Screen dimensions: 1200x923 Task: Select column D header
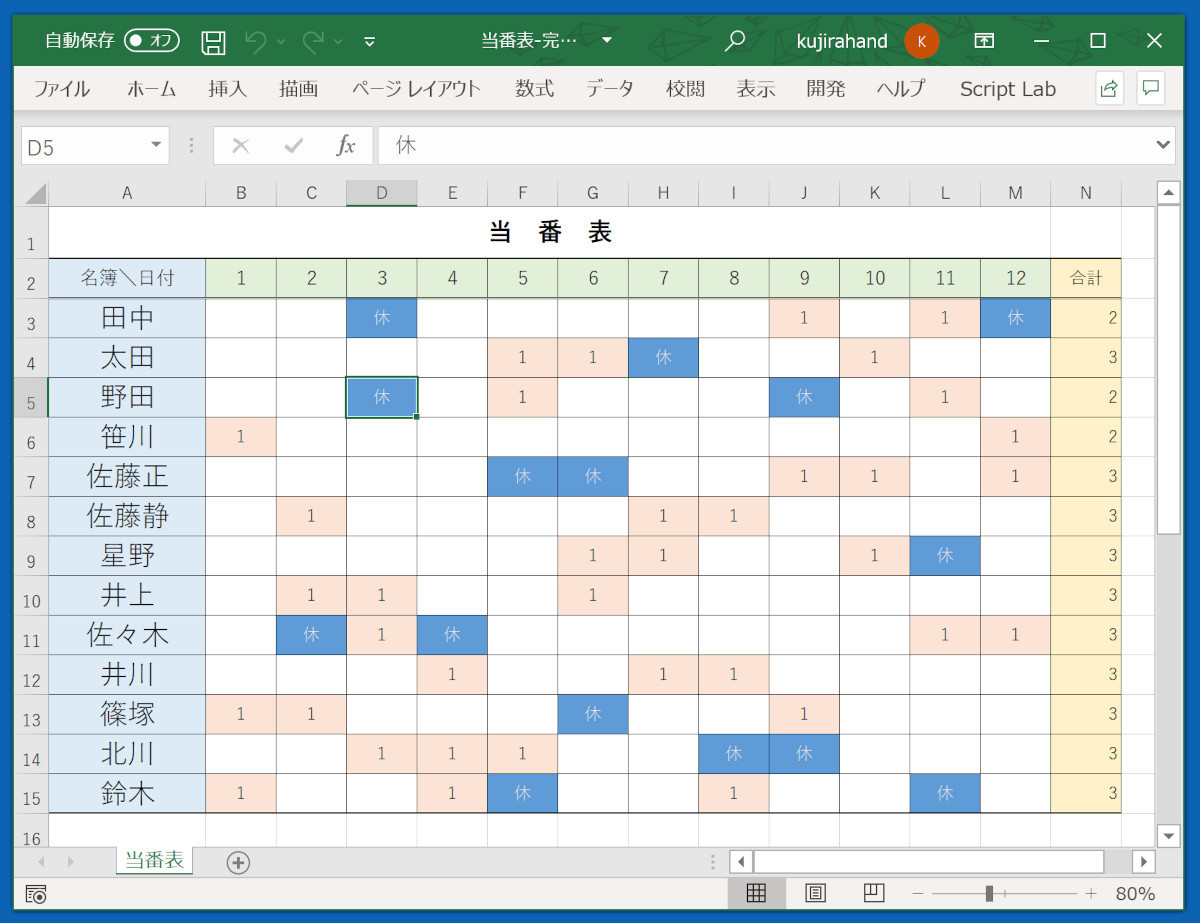[382, 193]
